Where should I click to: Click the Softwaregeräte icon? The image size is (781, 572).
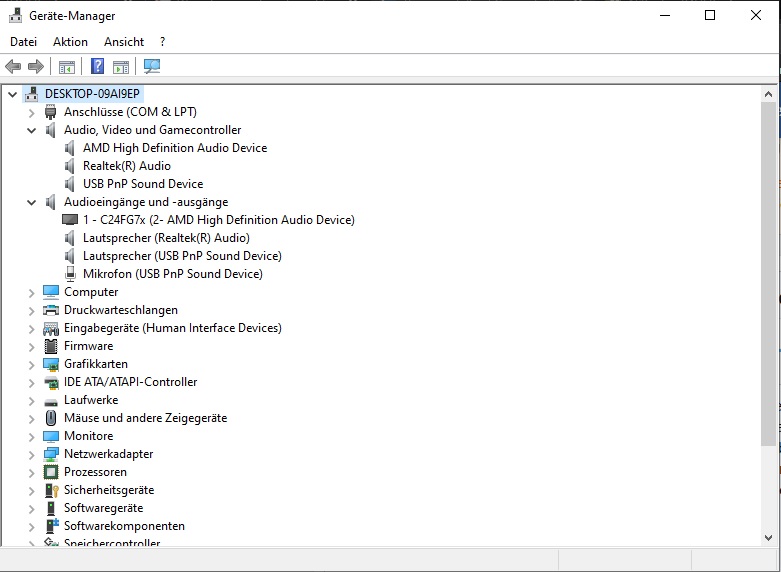(x=51, y=508)
